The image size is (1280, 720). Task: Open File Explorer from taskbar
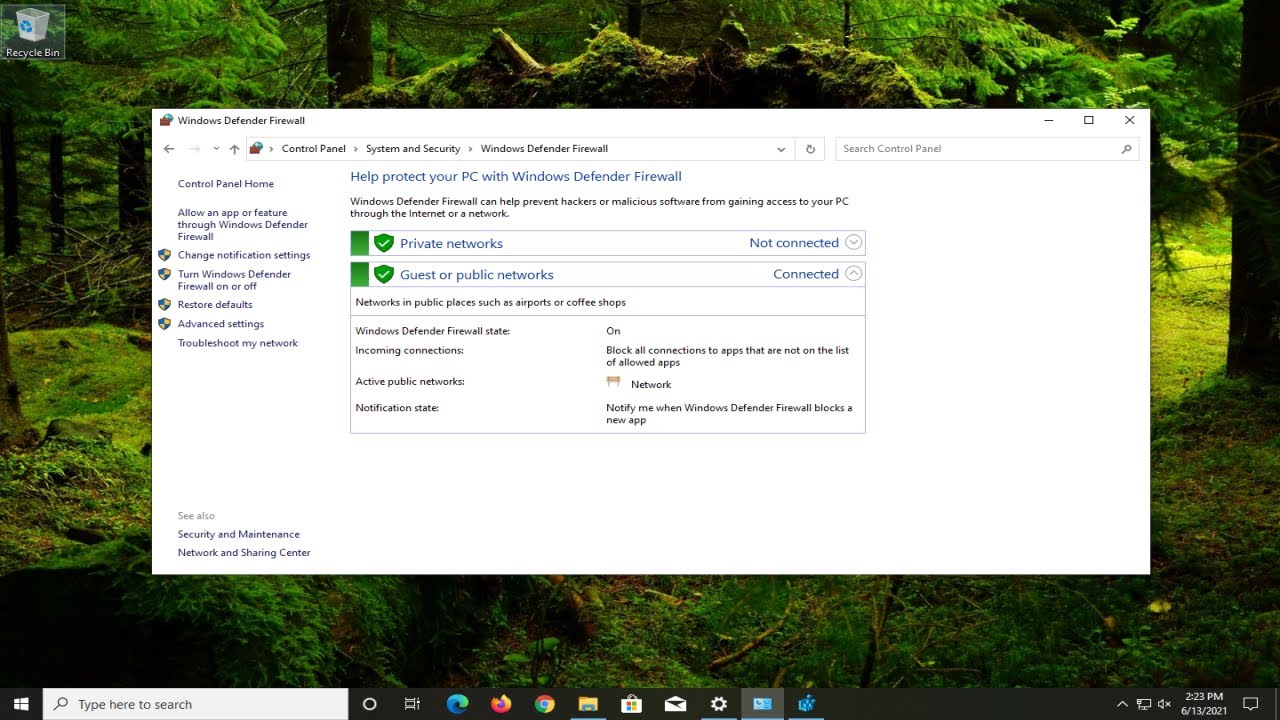(588, 704)
